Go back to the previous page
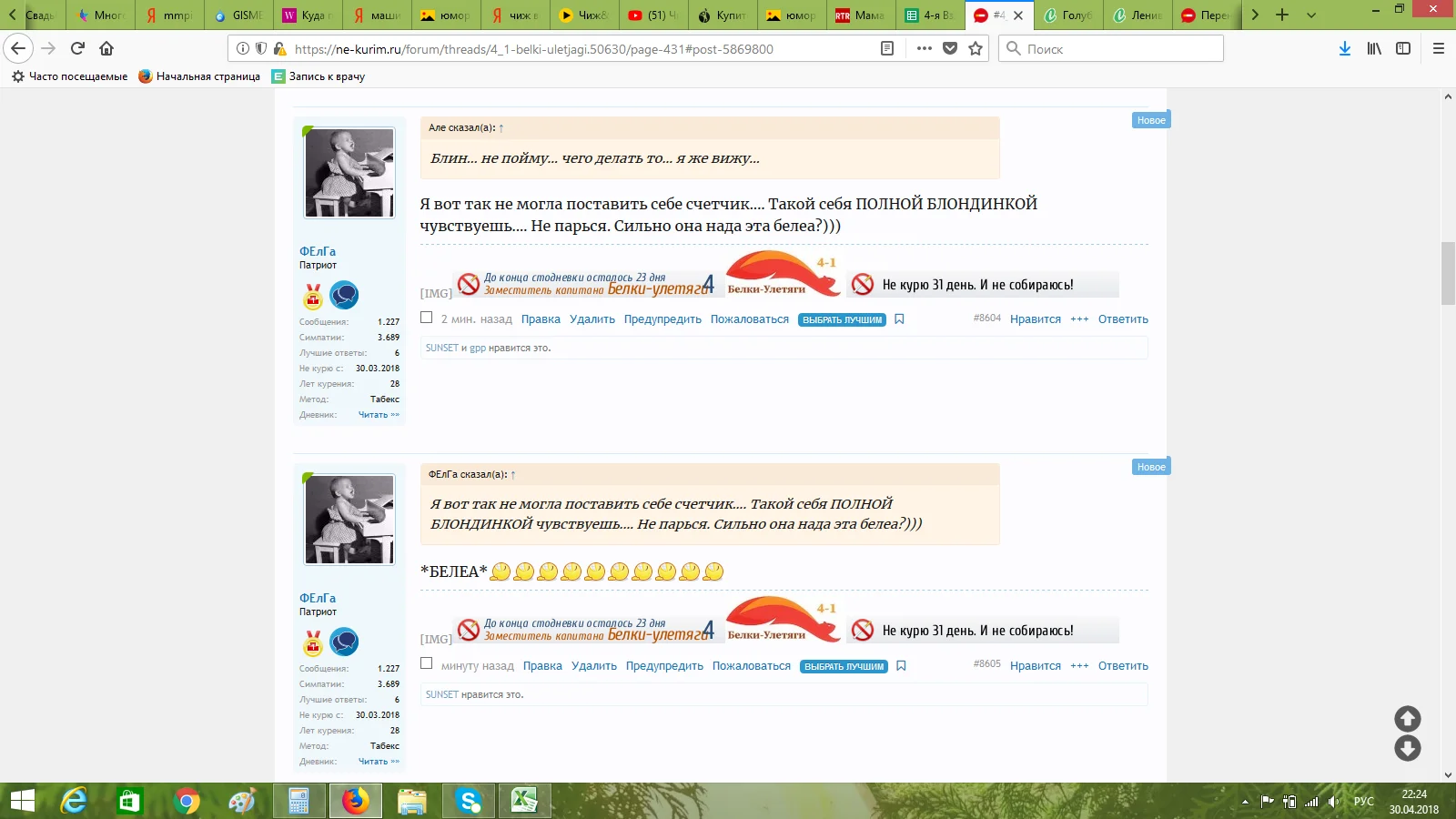 pyautogui.click(x=18, y=48)
